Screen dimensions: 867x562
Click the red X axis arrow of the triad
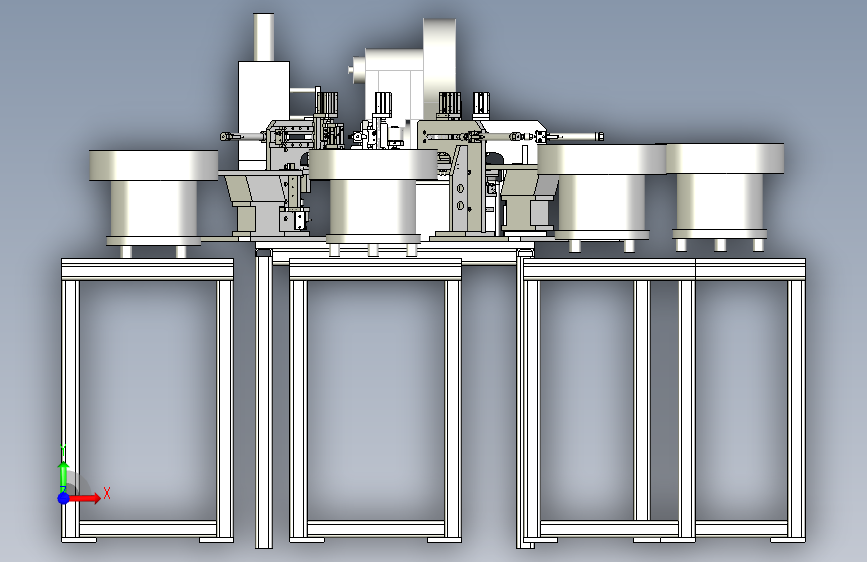point(85,498)
